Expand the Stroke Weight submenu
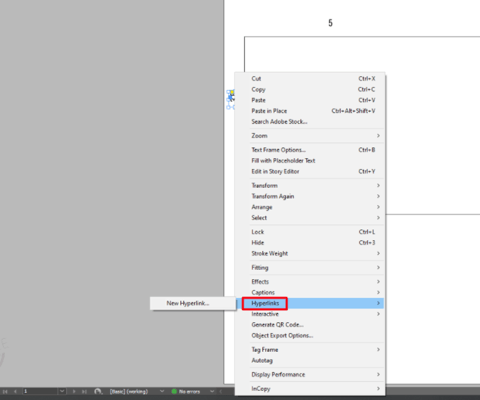The height and width of the screenshot is (400, 480). pyautogui.click(x=310, y=253)
